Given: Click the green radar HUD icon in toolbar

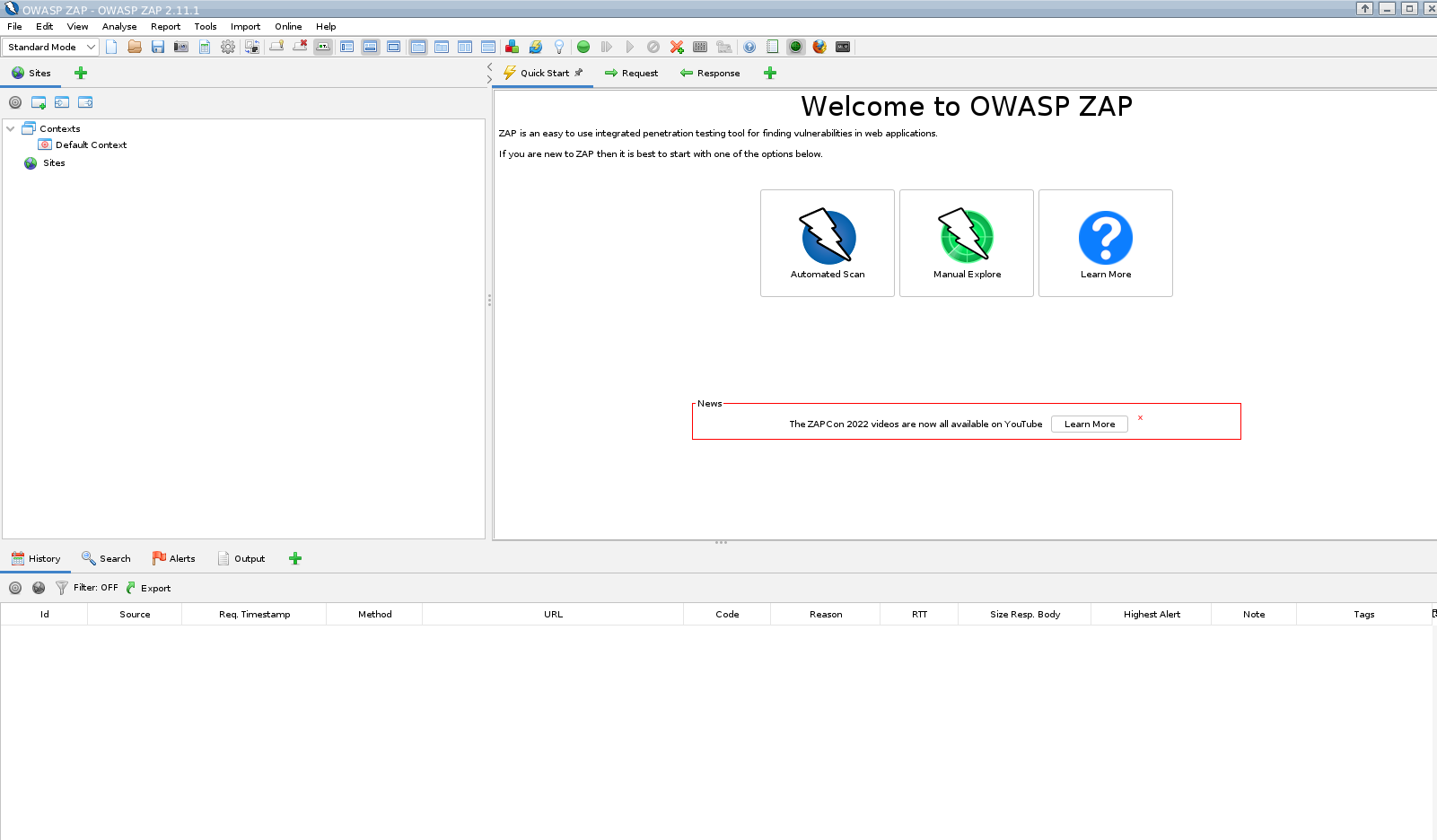Looking at the screenshot, I should (x=796, y=47).
